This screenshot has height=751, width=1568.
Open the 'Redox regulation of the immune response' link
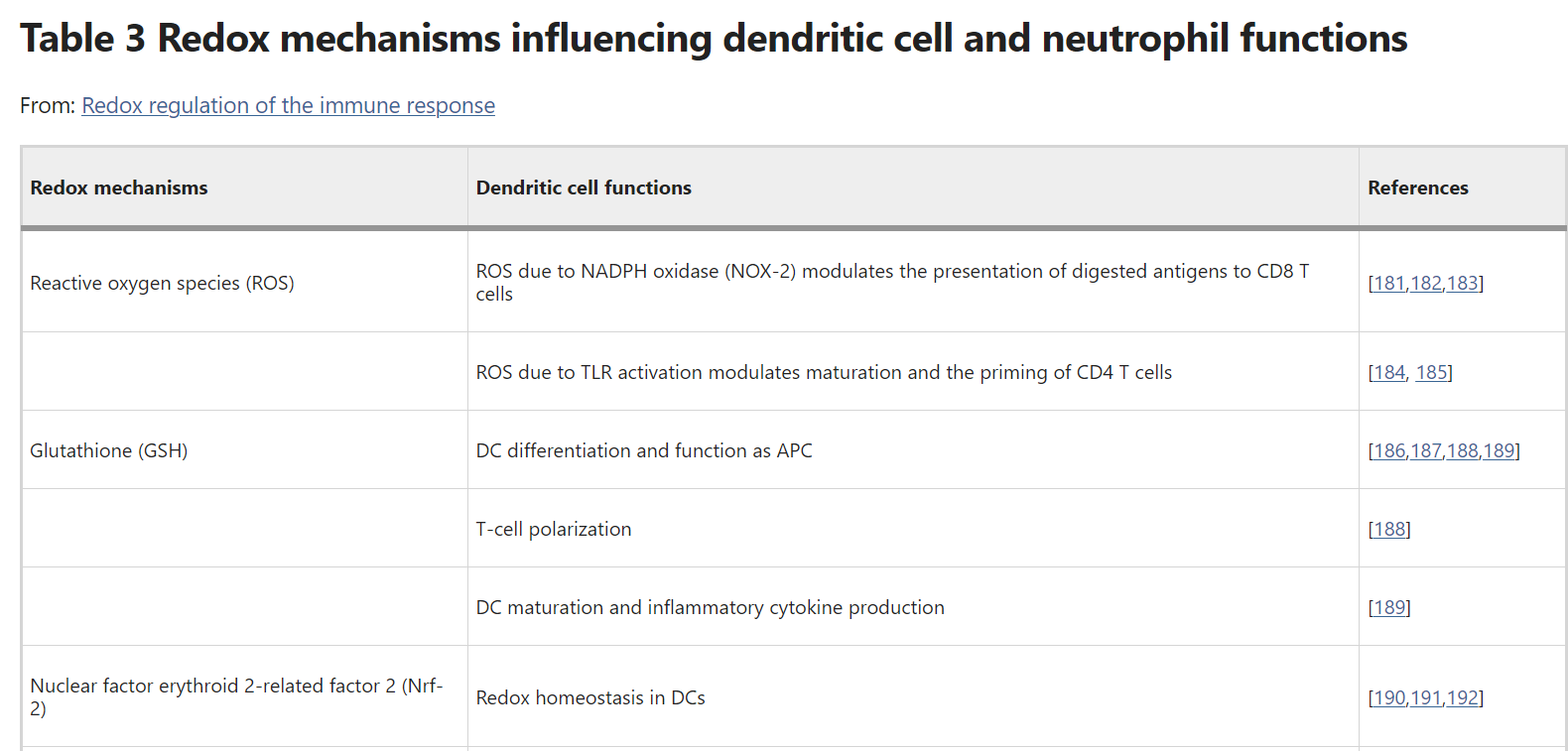(x=288, y=106)
